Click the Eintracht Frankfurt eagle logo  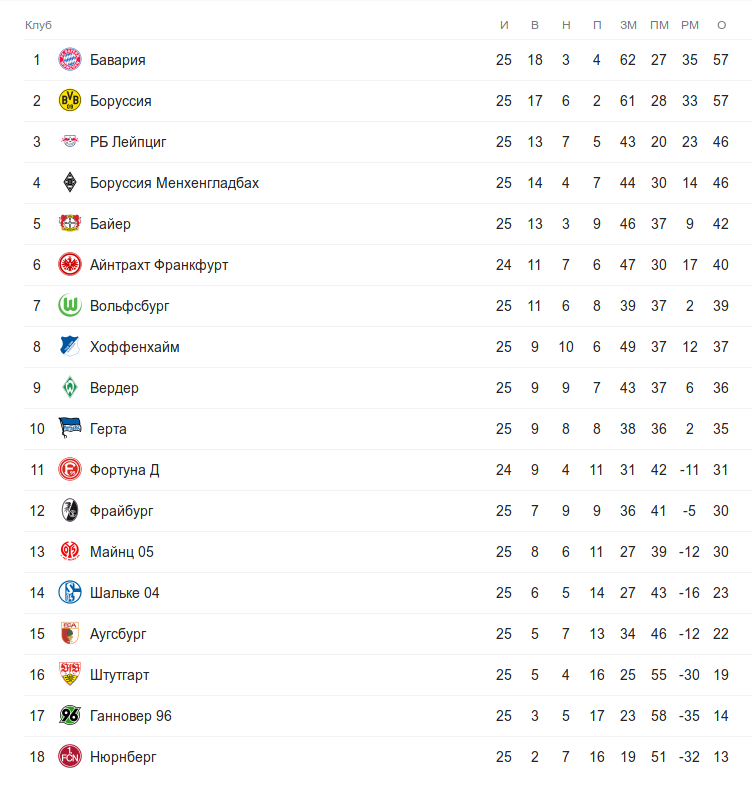pos(69,265)
